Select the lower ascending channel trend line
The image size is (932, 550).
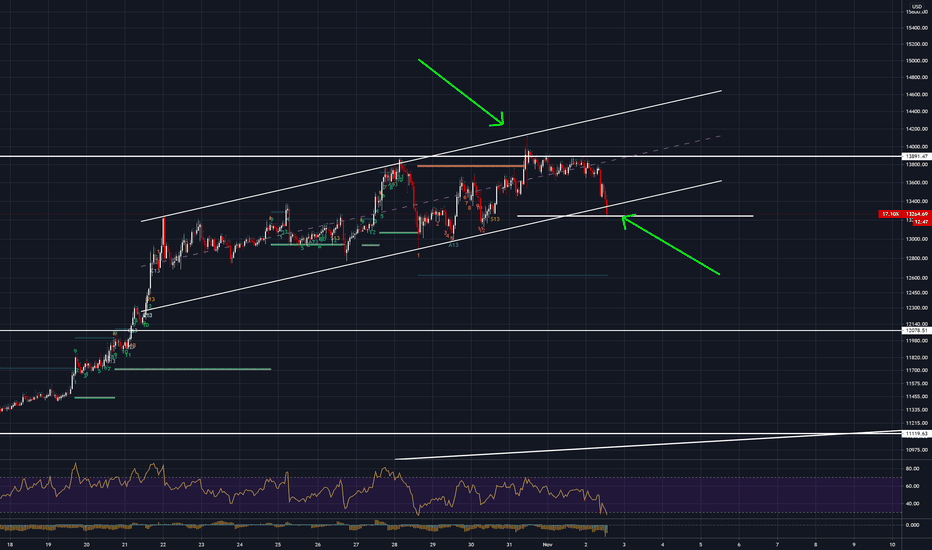coord(432,246)
